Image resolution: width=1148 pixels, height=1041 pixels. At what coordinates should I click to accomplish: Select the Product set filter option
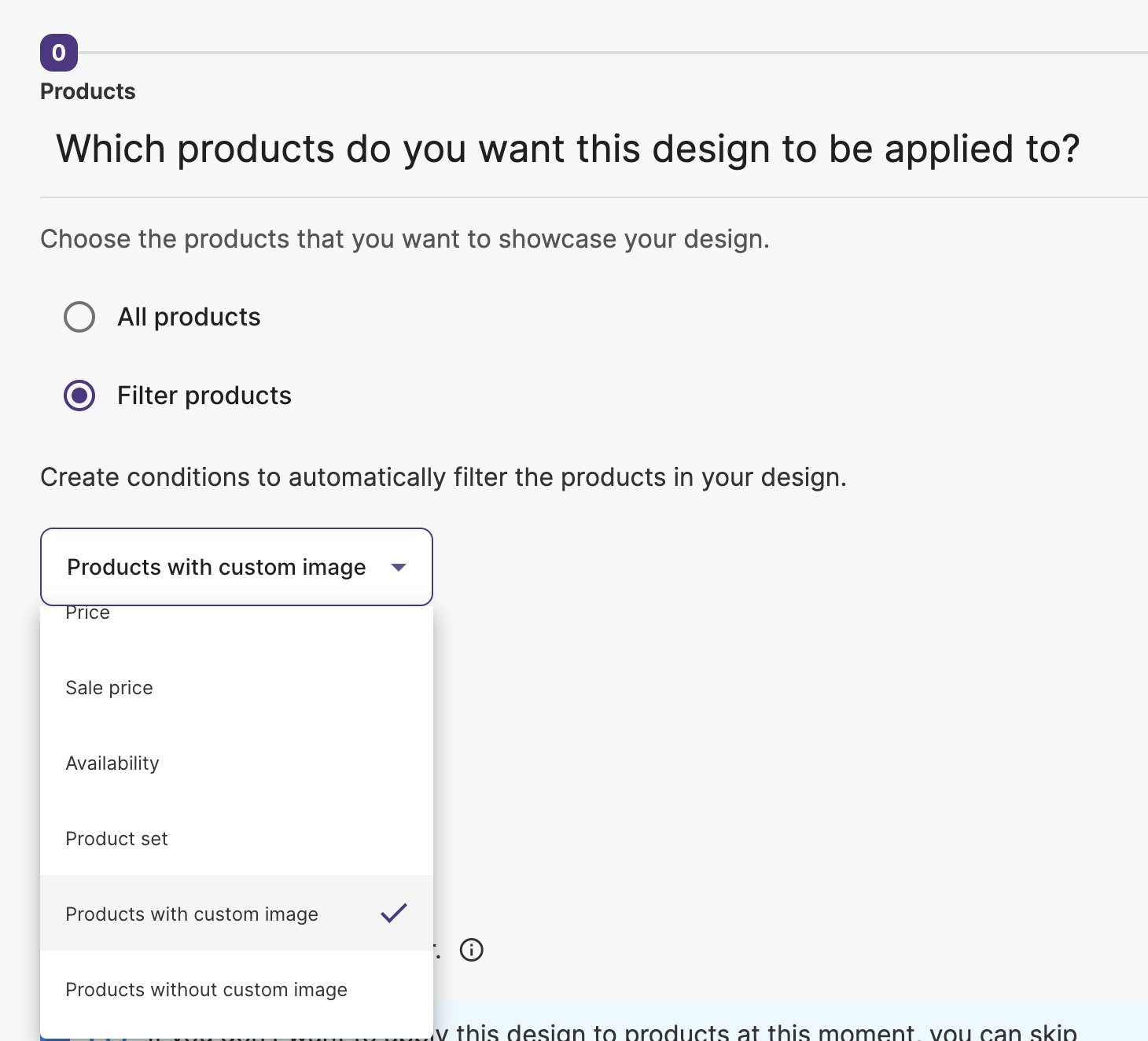(x=116, y=839)
